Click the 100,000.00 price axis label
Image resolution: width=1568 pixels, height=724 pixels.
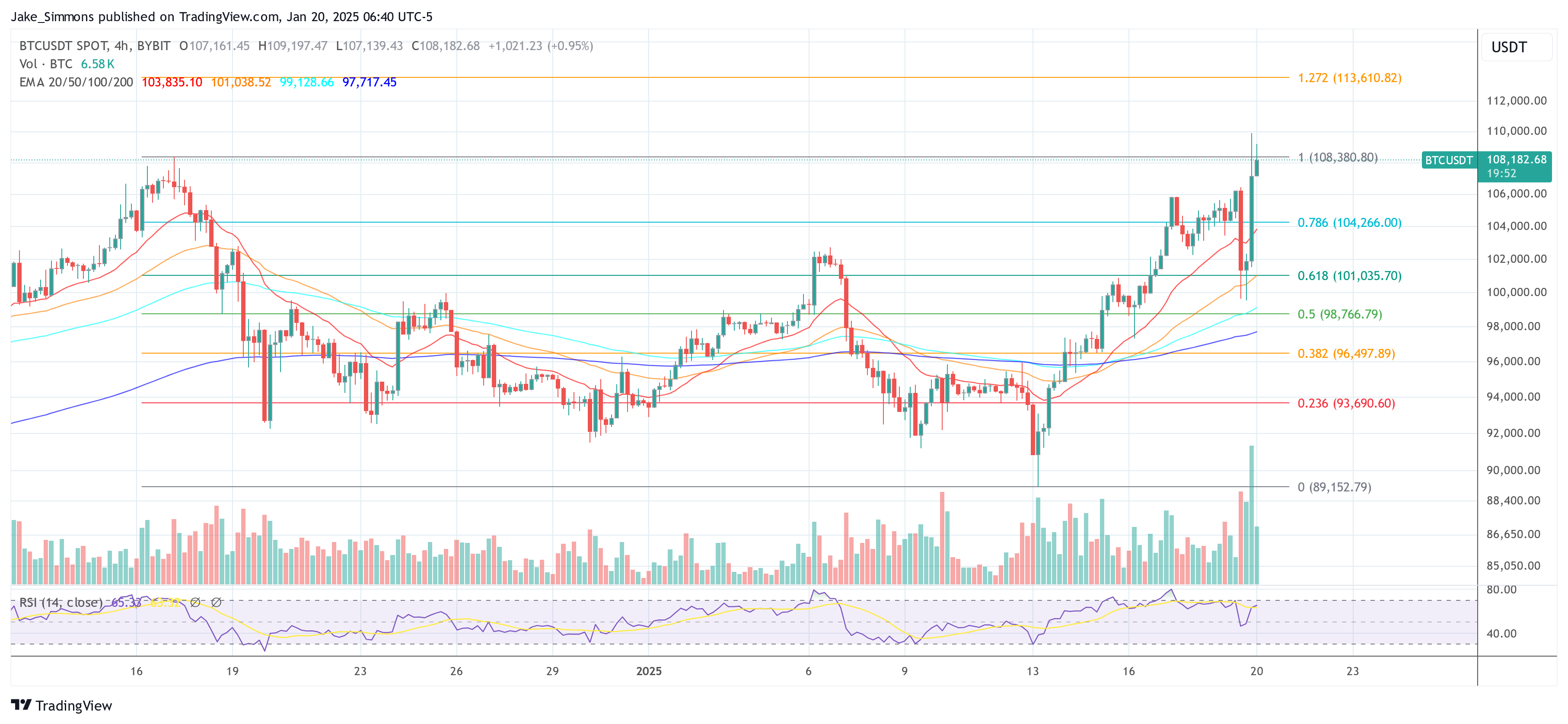[x=1516, y=292]
